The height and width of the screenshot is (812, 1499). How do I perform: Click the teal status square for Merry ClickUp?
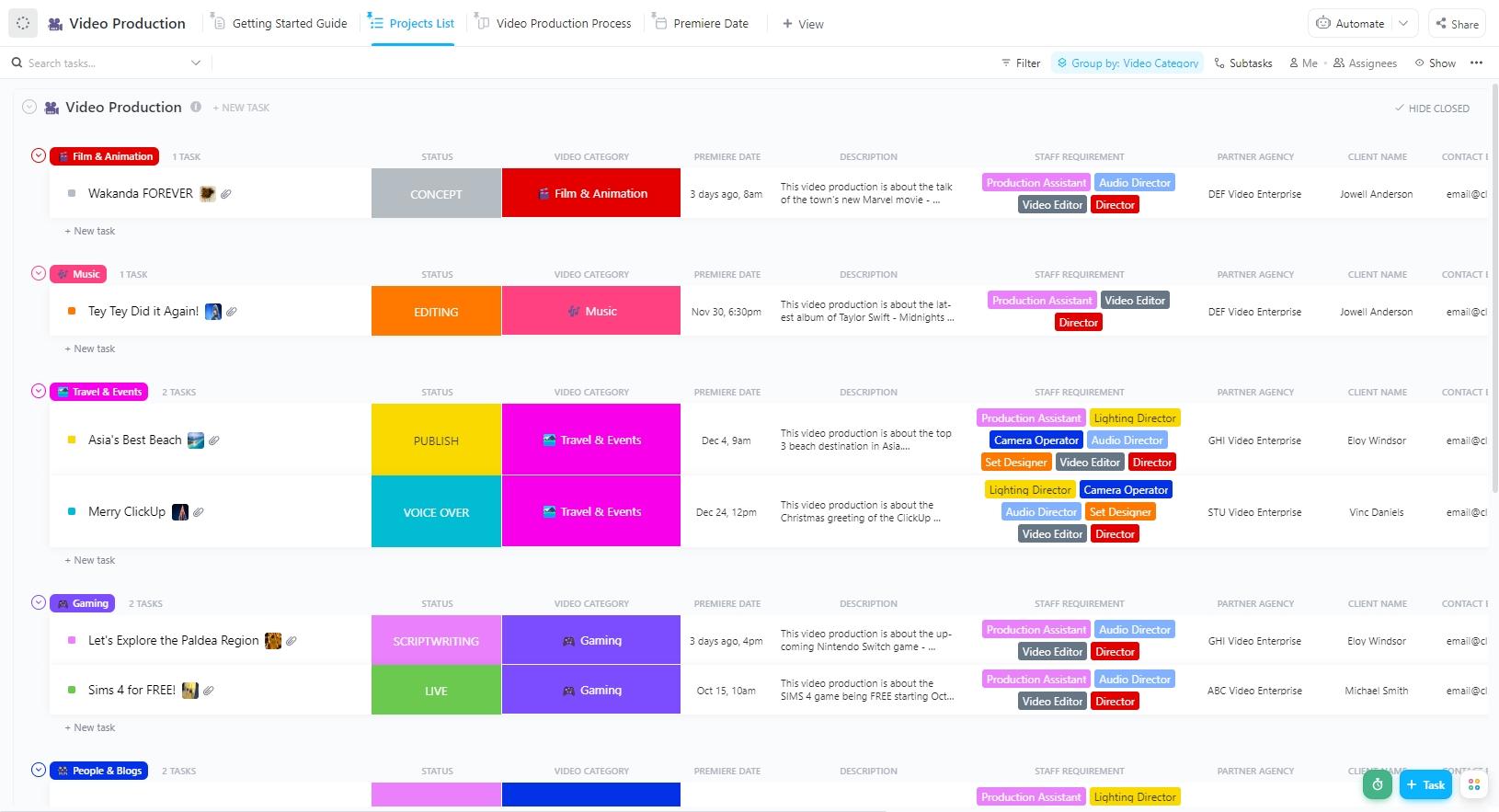click(72, 511)
